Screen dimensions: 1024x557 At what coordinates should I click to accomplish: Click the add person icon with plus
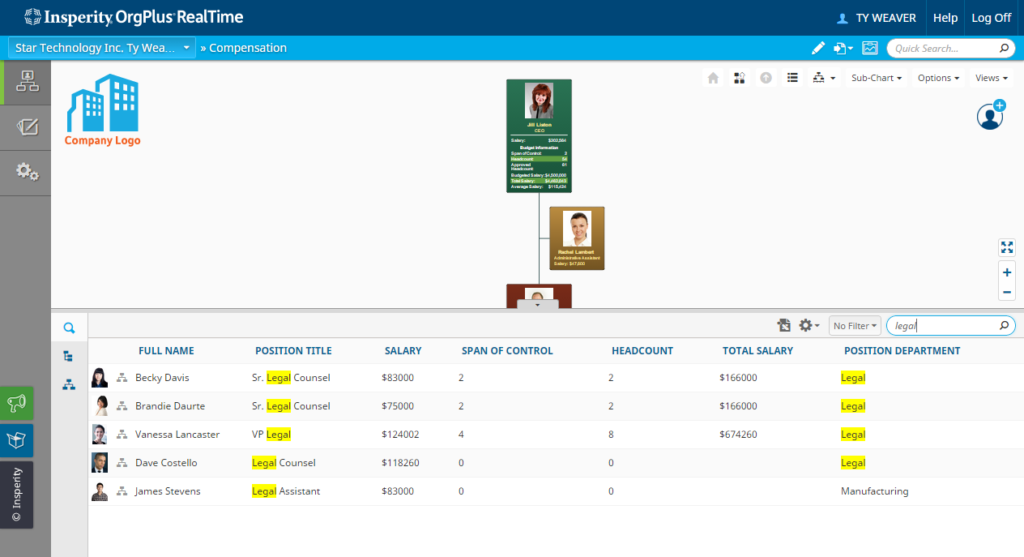point(990,115)
